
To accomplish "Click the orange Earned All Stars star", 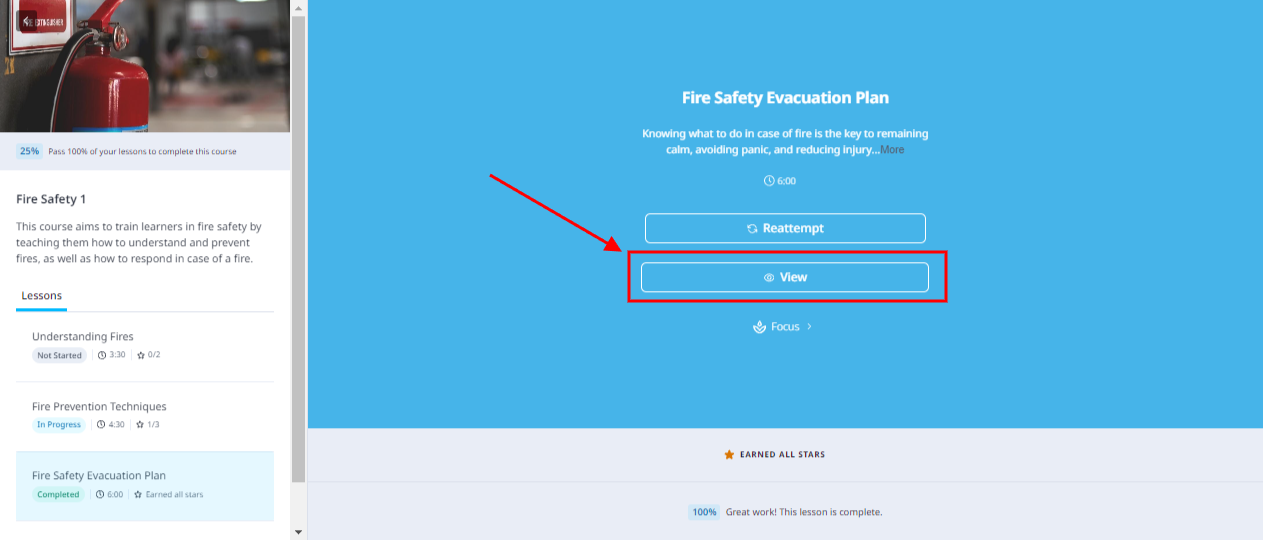I will tap(729, 454).
